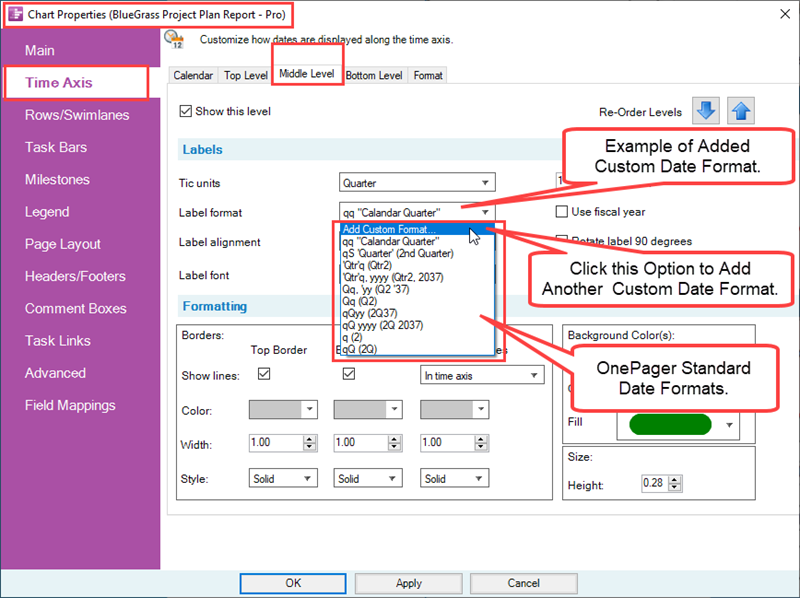This screenshot has height=598, width=800.
Task: Switch to the Calendar tab
Action: [x=193, y=76]
